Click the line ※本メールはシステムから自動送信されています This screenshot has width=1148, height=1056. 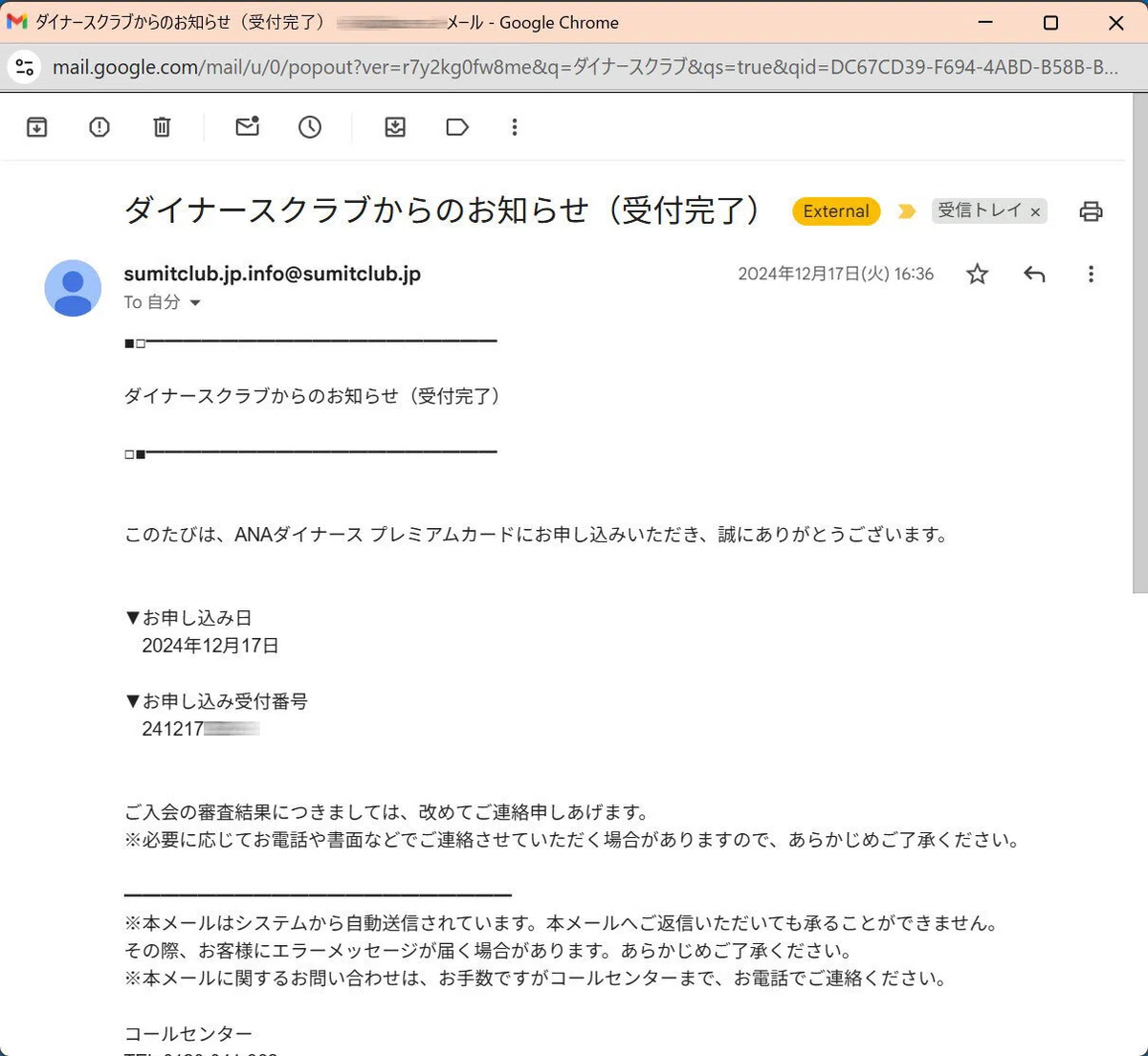(x=563, y=923)
